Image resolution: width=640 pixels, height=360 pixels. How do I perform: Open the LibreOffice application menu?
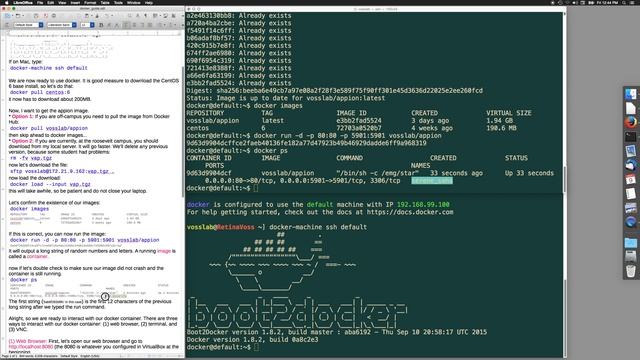23,2
